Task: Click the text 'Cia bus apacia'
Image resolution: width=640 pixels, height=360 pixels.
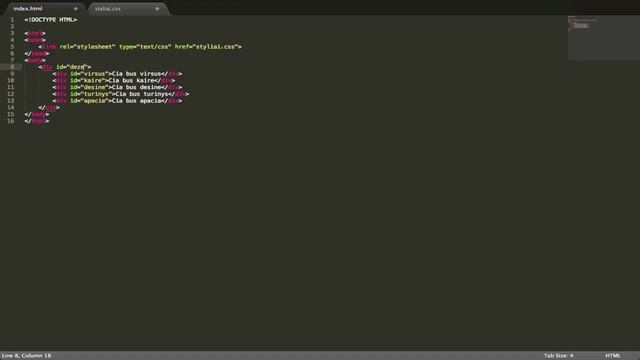Action: tap(136, 100)
